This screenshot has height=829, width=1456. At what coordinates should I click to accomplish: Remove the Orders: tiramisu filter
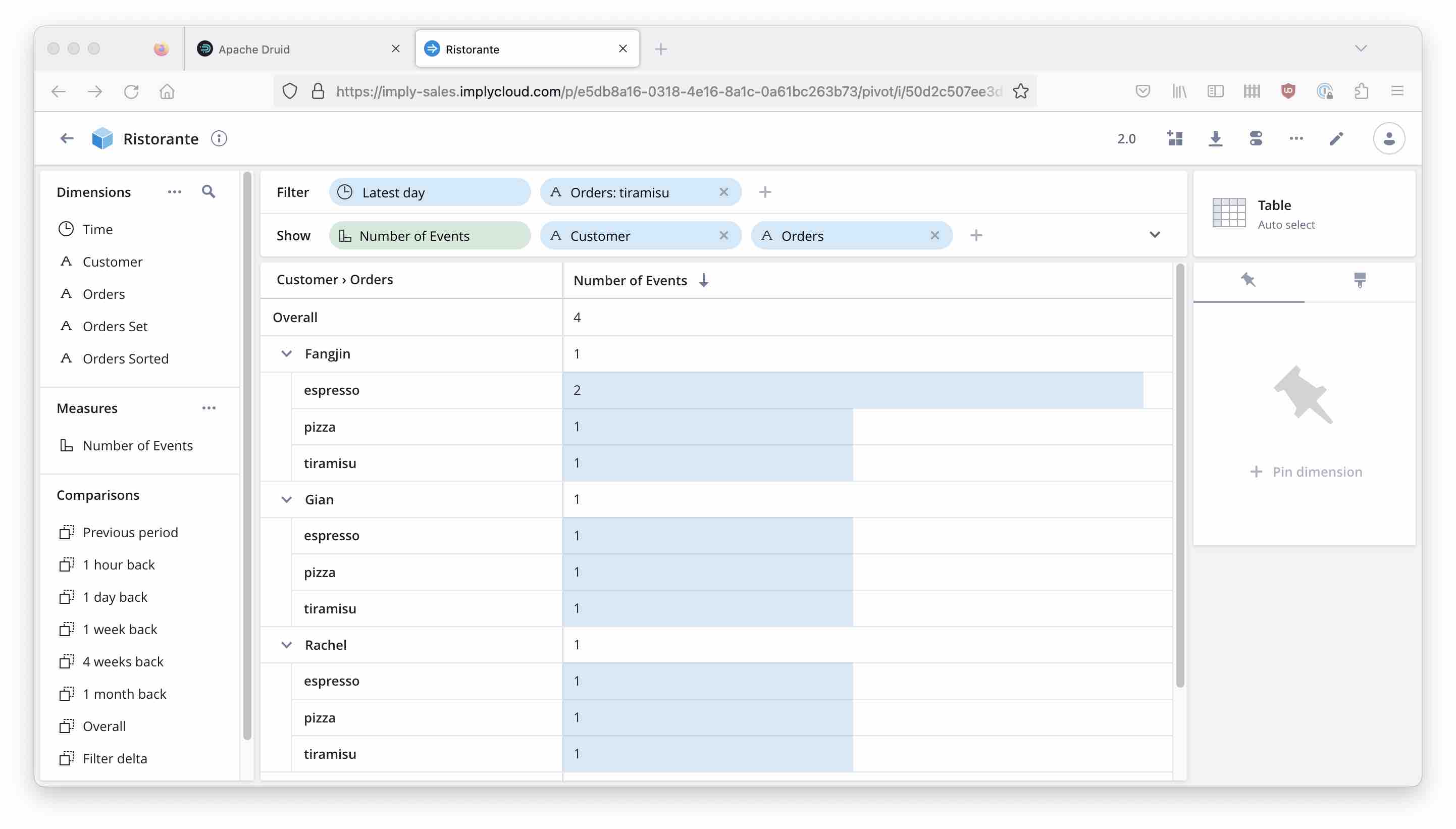[723, 192]
